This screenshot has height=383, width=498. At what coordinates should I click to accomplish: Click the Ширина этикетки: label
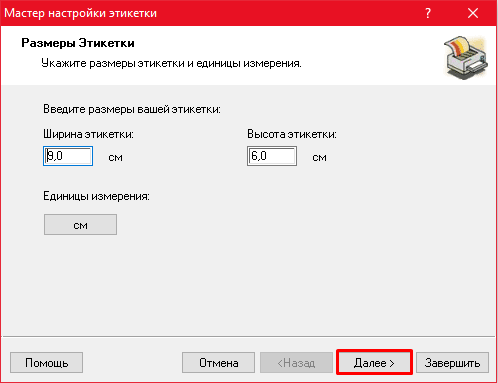88,134
